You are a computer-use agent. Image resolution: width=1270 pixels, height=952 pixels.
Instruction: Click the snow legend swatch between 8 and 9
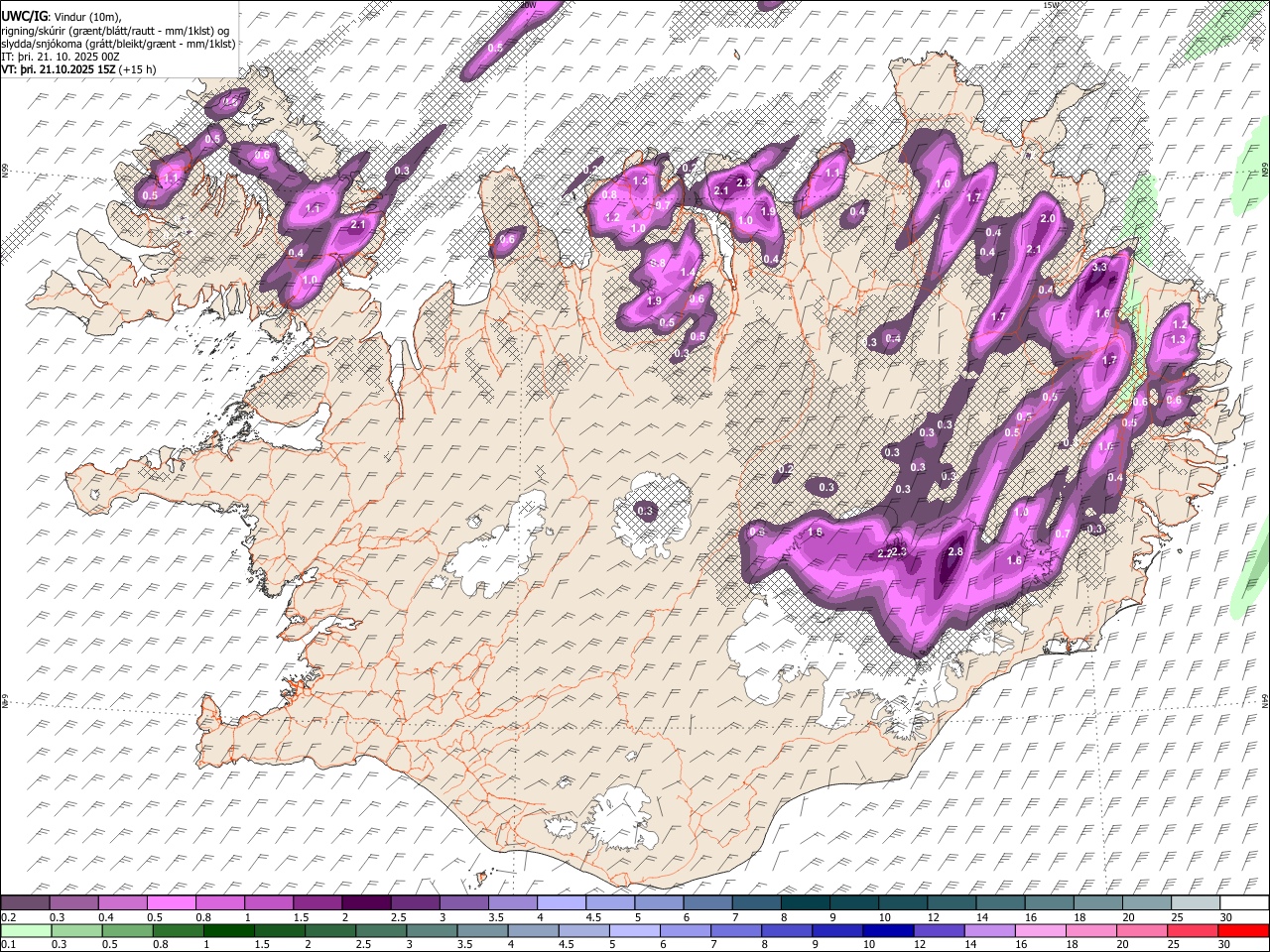[805, 903]
